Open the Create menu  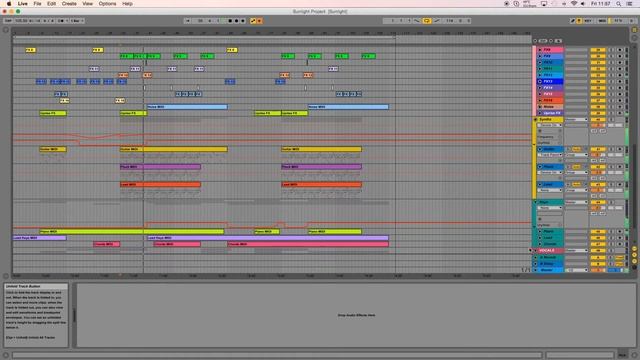coord(69,4)
